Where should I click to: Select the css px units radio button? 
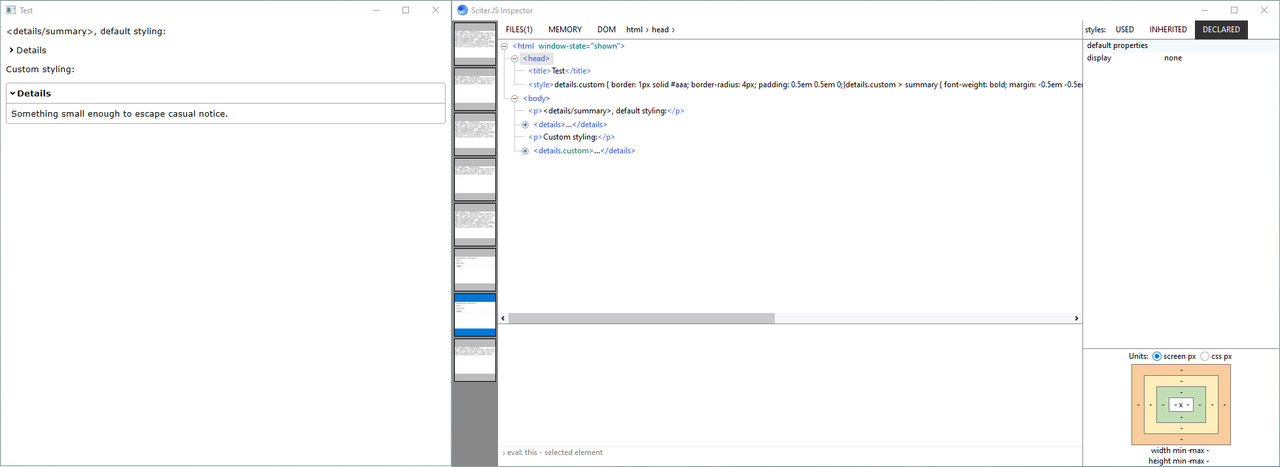click(x=1204, y=356)
